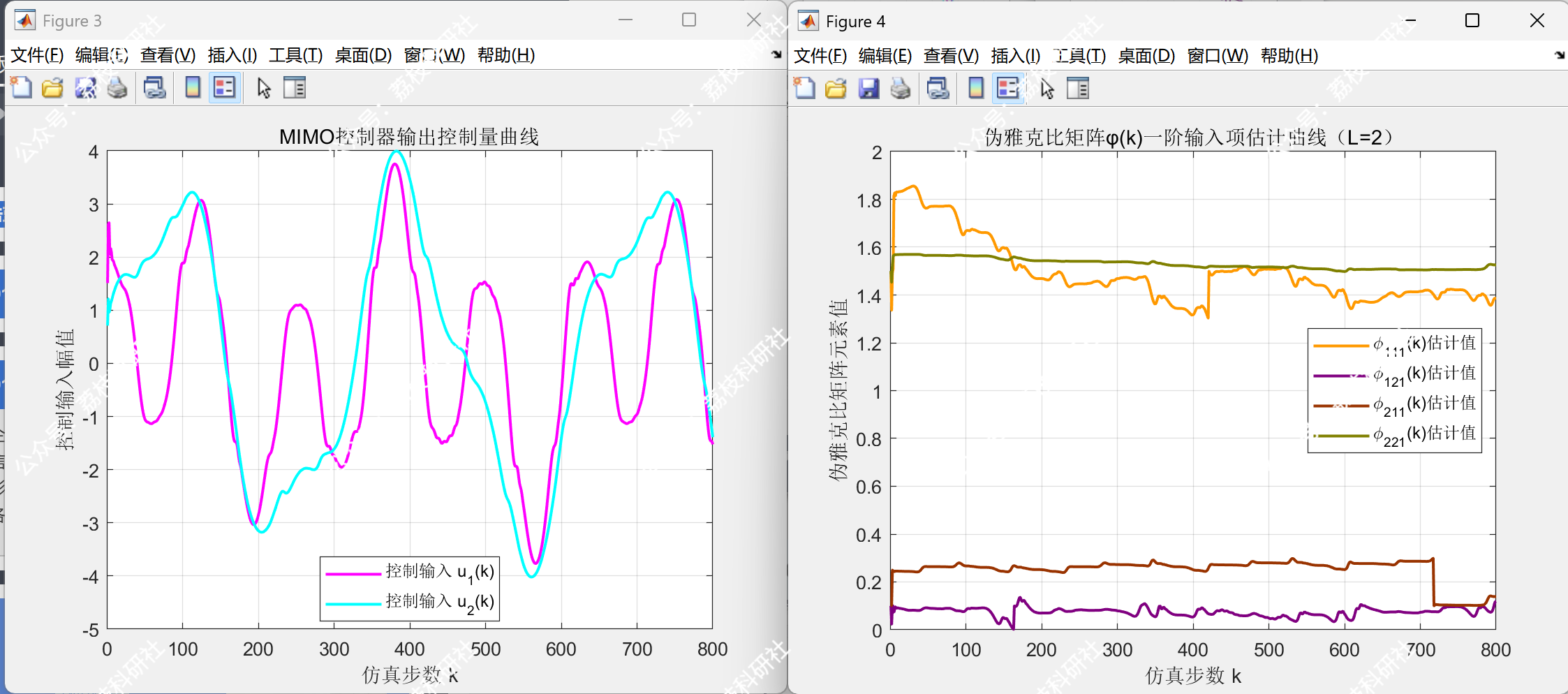Image resolution: width=1568 pixels, height=694 pixels.
Task: Open Property Inspector icon in Figure 3
Action: pyautogui.click(x=295, y=88)
